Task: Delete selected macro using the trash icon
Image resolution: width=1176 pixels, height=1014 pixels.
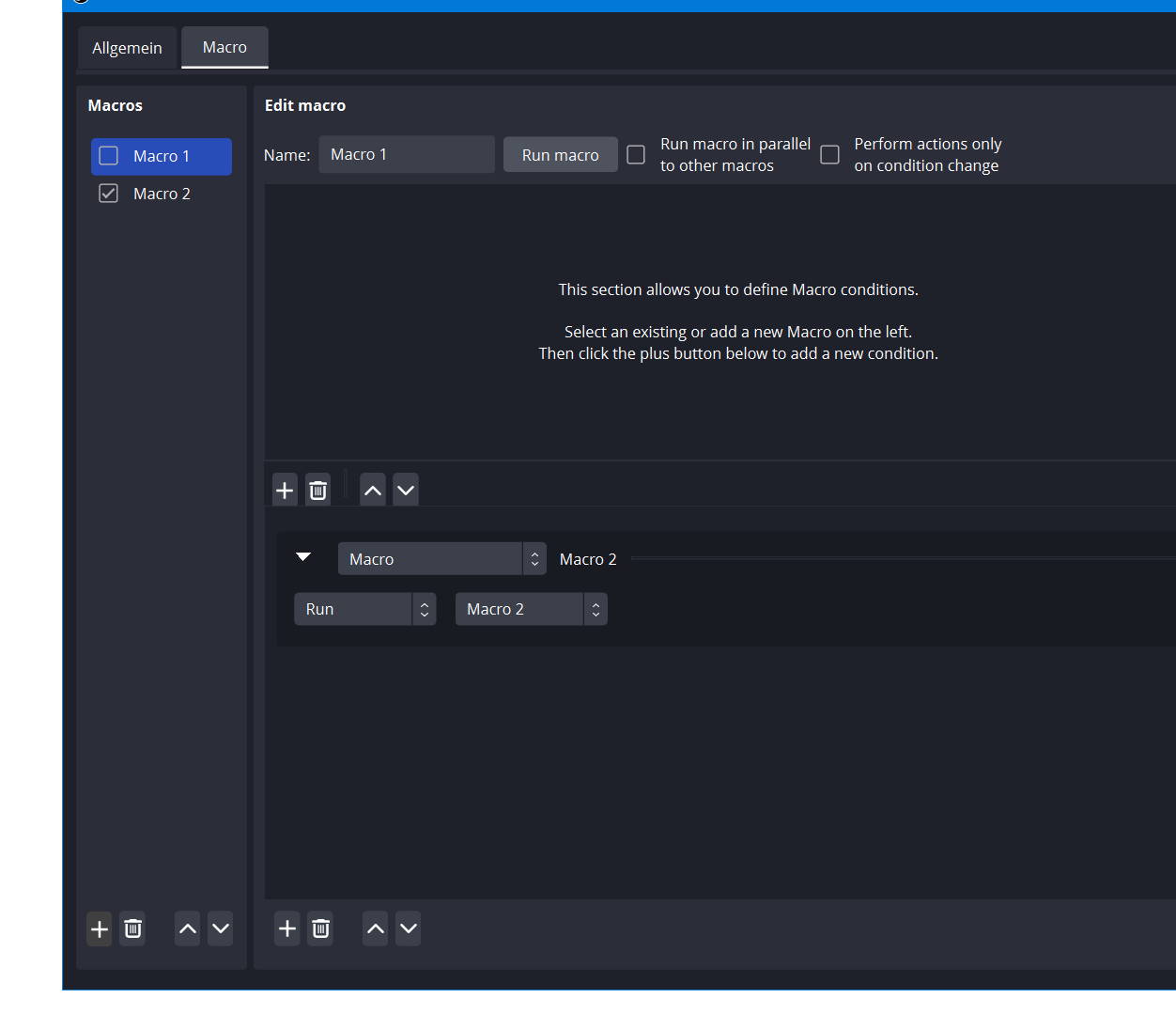Action: click(x=132, y=928)
